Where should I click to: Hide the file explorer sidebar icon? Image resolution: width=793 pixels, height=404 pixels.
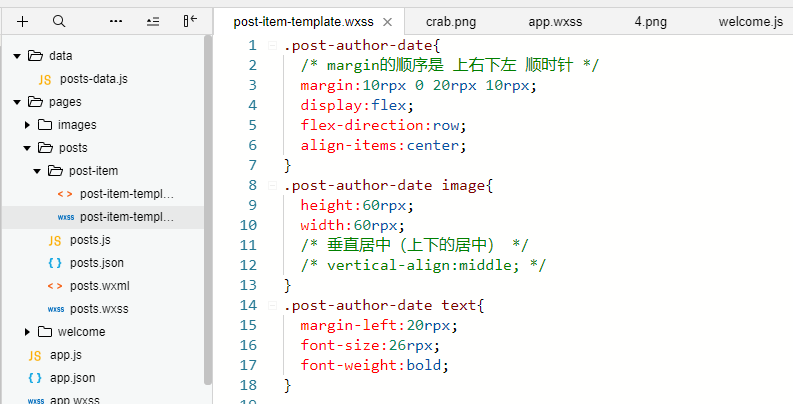[190, 21]
